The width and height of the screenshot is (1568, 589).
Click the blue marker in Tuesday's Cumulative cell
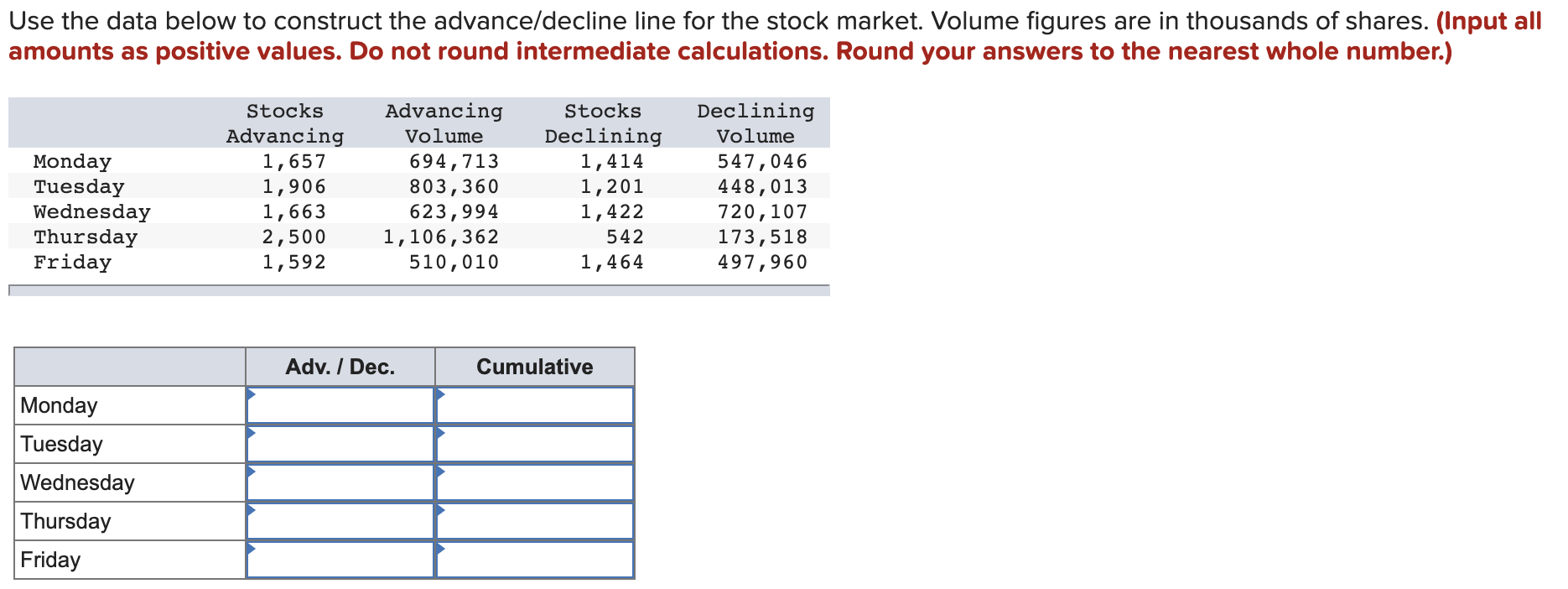tap(439, 433)
